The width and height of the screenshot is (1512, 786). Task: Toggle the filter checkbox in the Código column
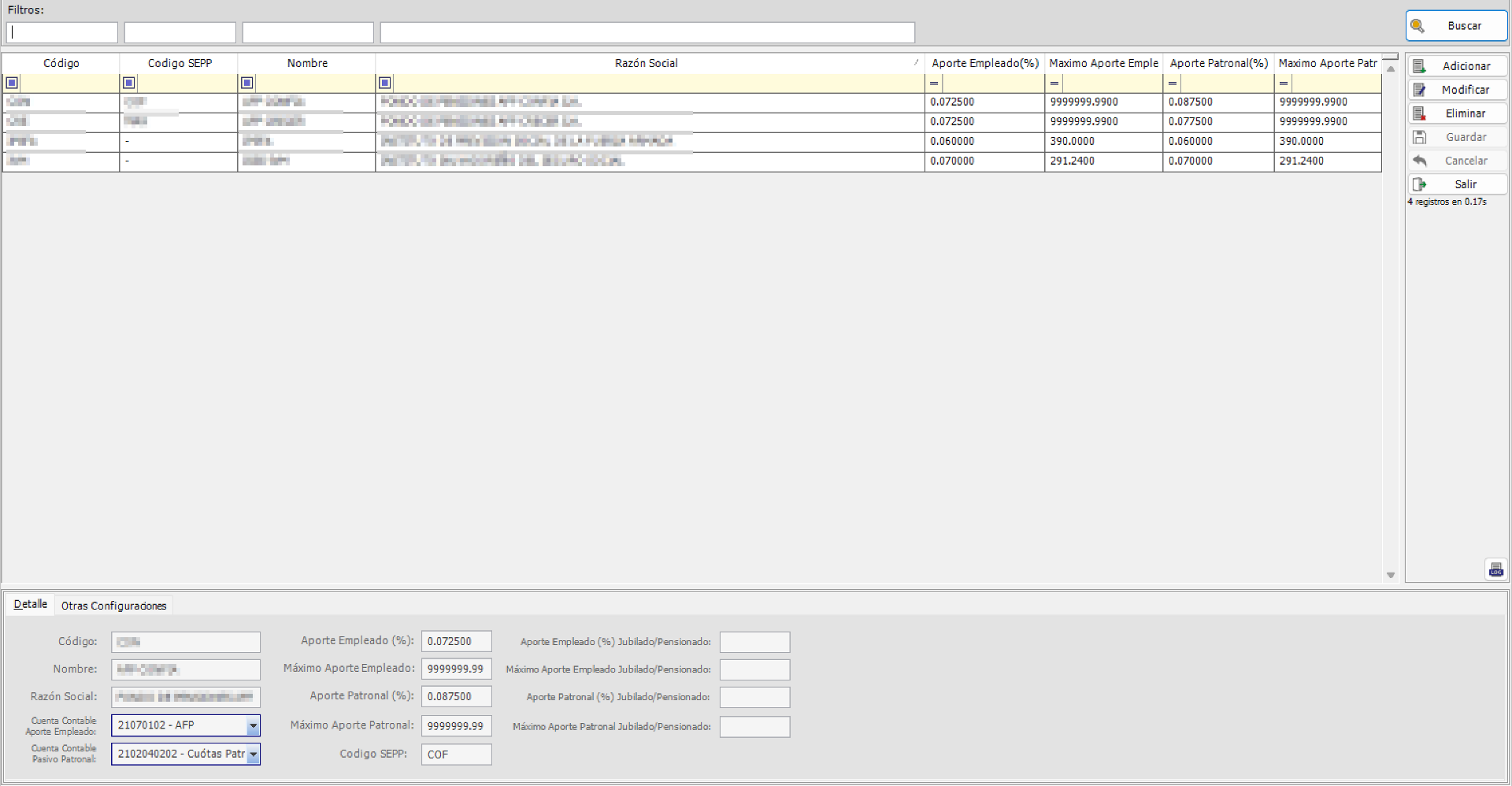pyautogui.click(x=12, y=82)
